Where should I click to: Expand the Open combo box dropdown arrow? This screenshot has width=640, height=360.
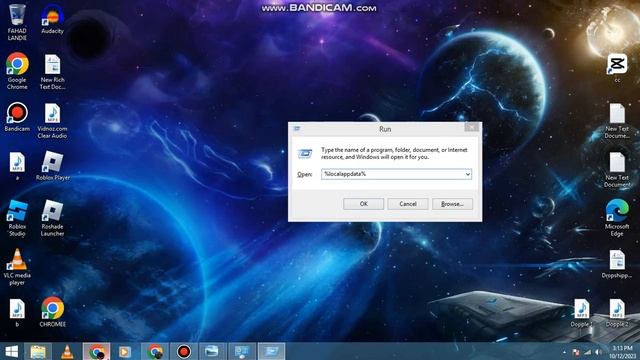pos(468,174)
